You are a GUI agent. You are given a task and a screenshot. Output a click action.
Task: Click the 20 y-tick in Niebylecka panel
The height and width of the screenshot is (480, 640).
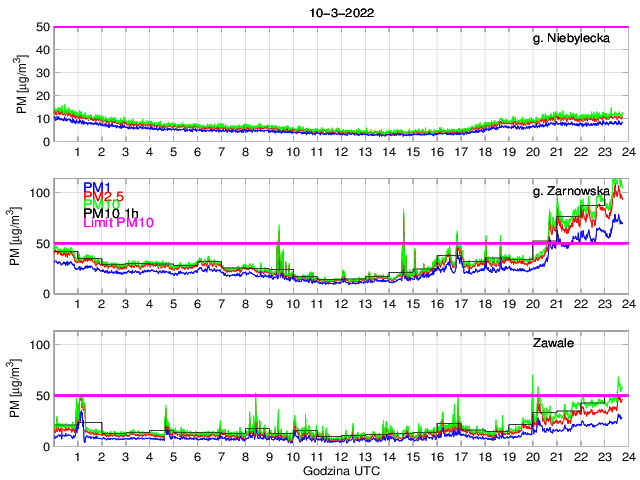(43, 96)
